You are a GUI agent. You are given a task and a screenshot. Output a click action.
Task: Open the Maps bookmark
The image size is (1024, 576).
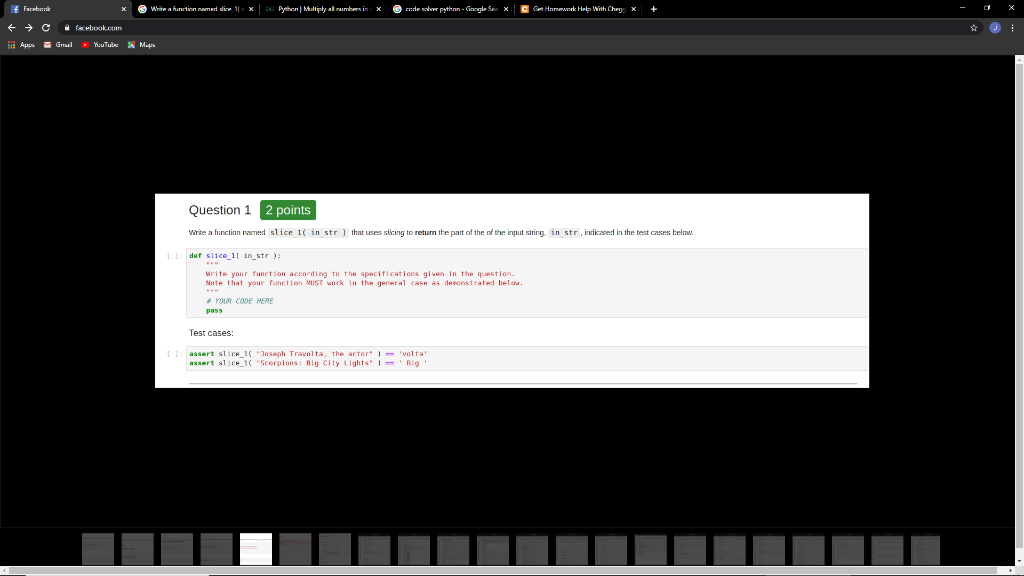click(141, 44)
